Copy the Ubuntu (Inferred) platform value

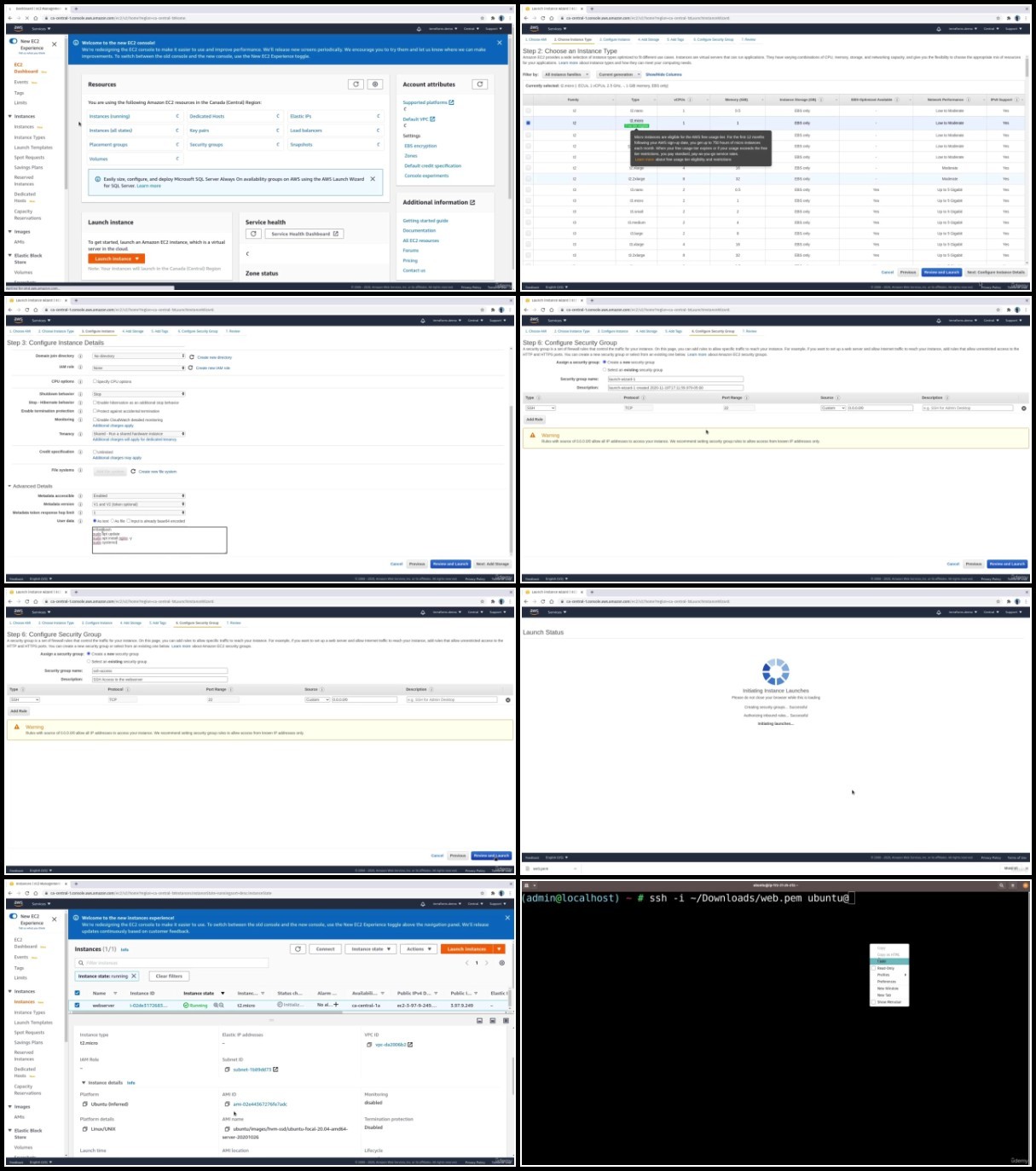click(84, 1104)
